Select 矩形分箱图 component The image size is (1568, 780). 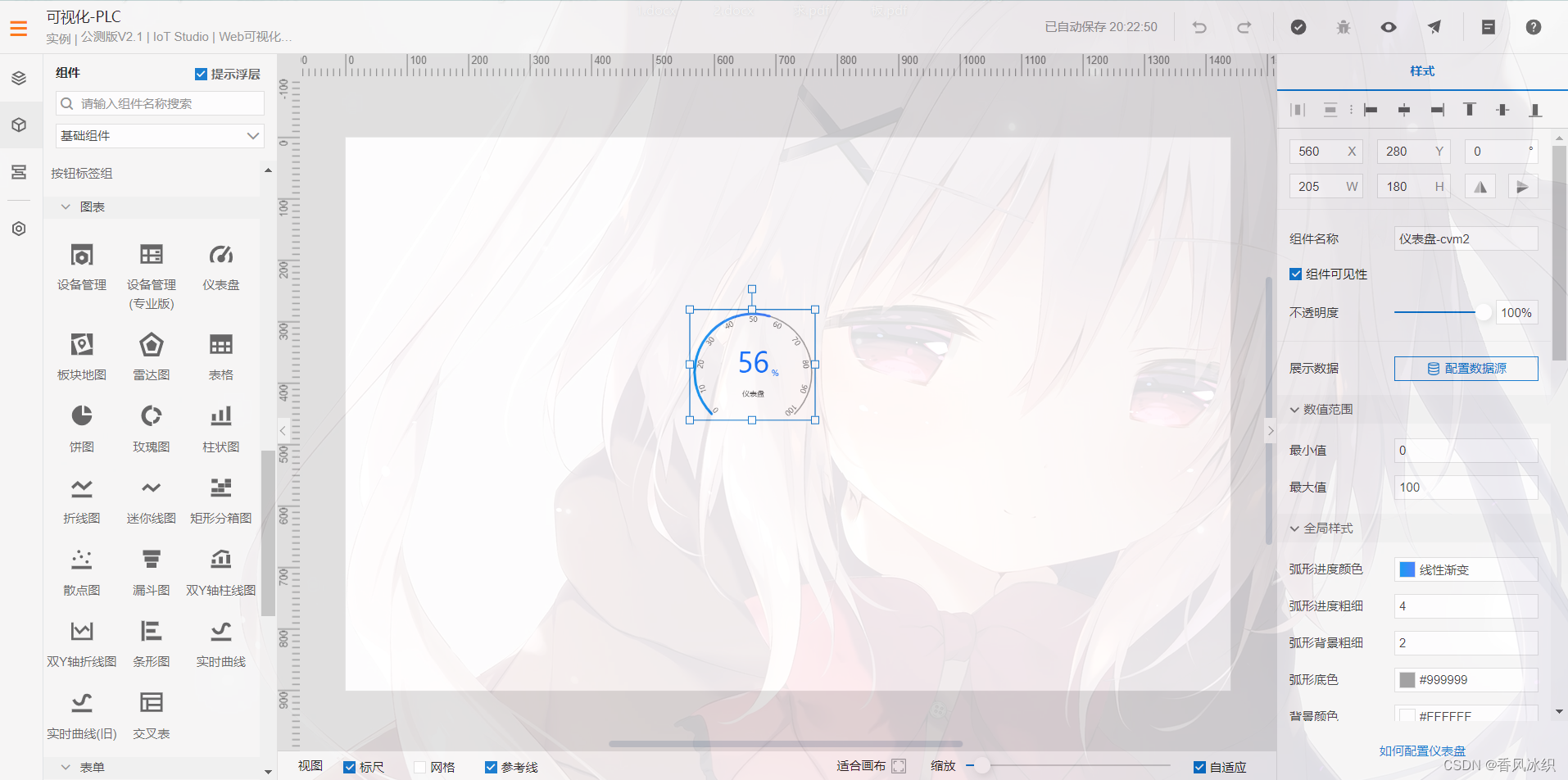(221, 501)
